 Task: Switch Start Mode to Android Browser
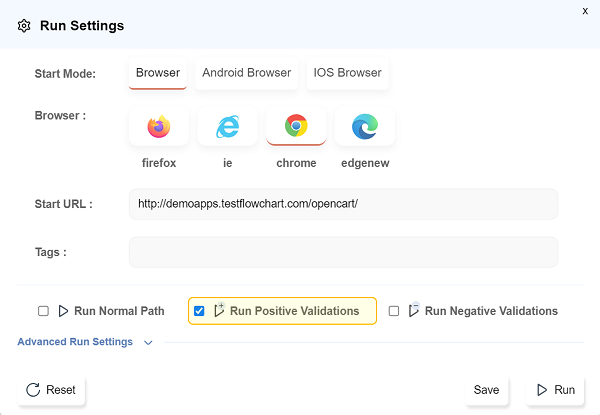click(246, 73)
